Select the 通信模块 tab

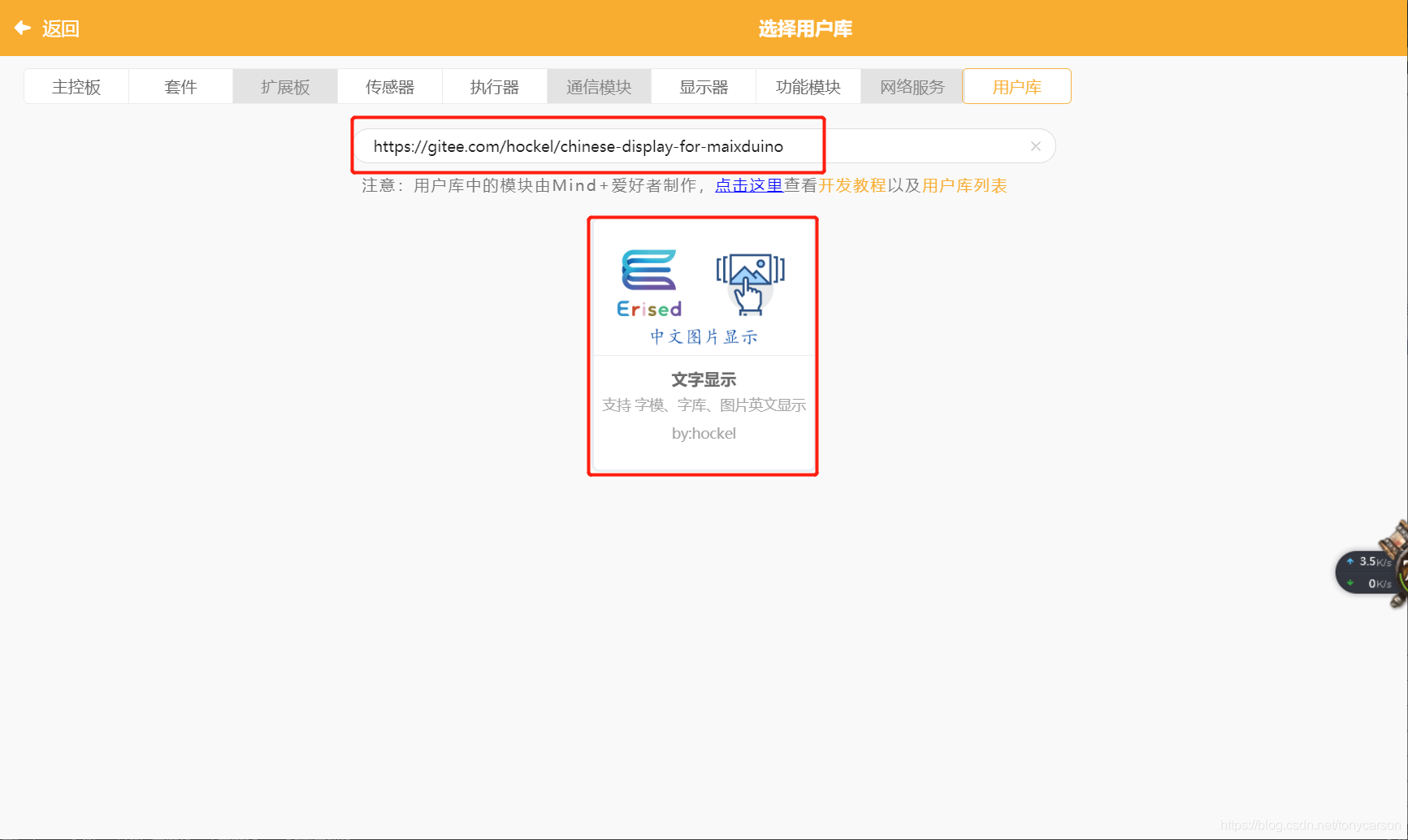(598, 86)
